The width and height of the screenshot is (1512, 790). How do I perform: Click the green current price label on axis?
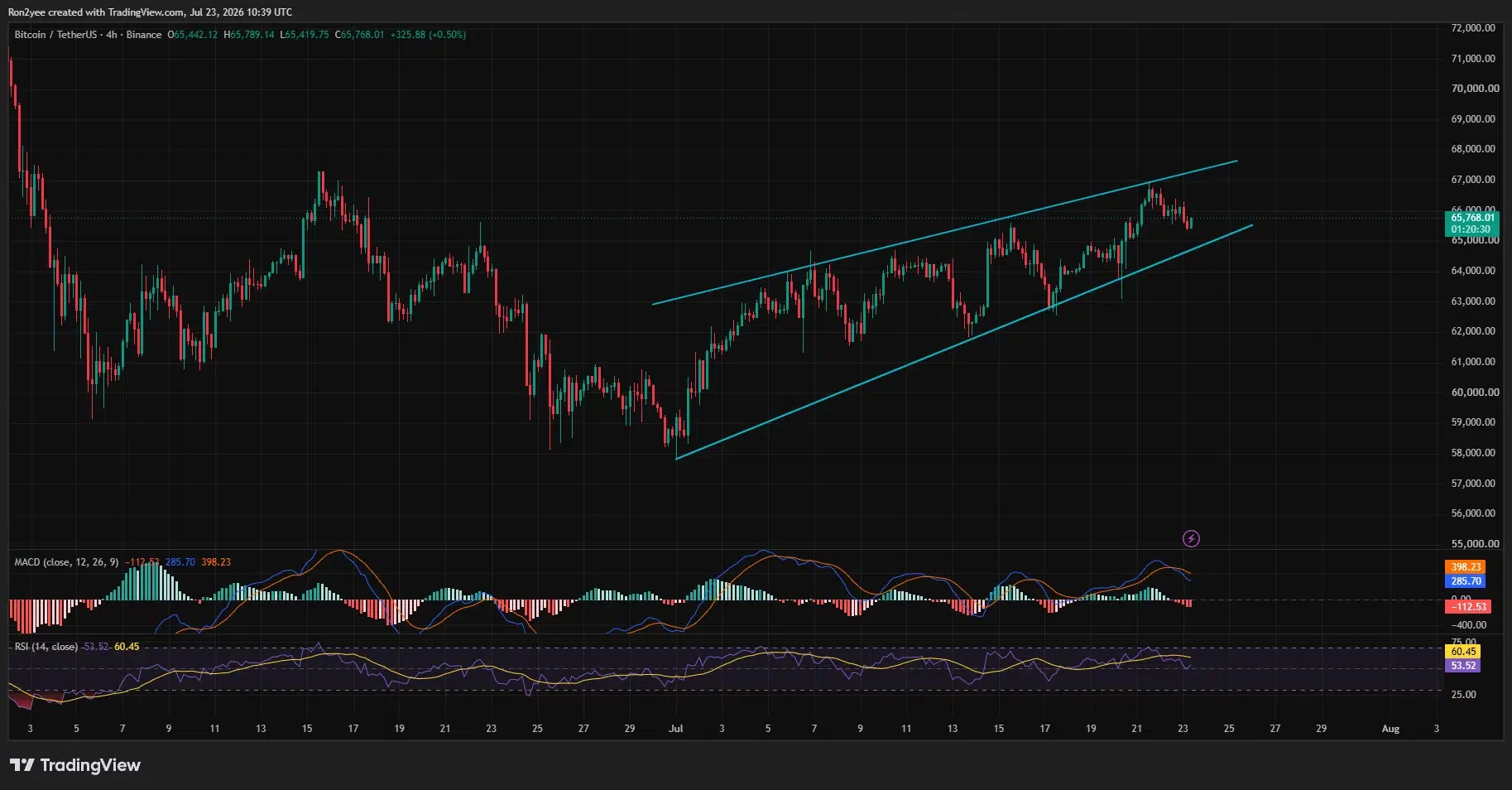click(x=1473, y=224)
